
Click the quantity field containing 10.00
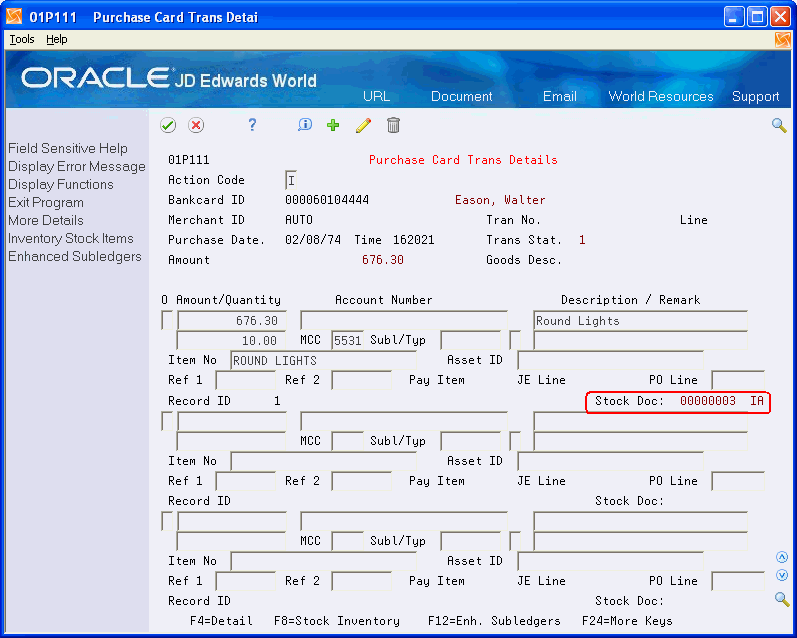231,340
